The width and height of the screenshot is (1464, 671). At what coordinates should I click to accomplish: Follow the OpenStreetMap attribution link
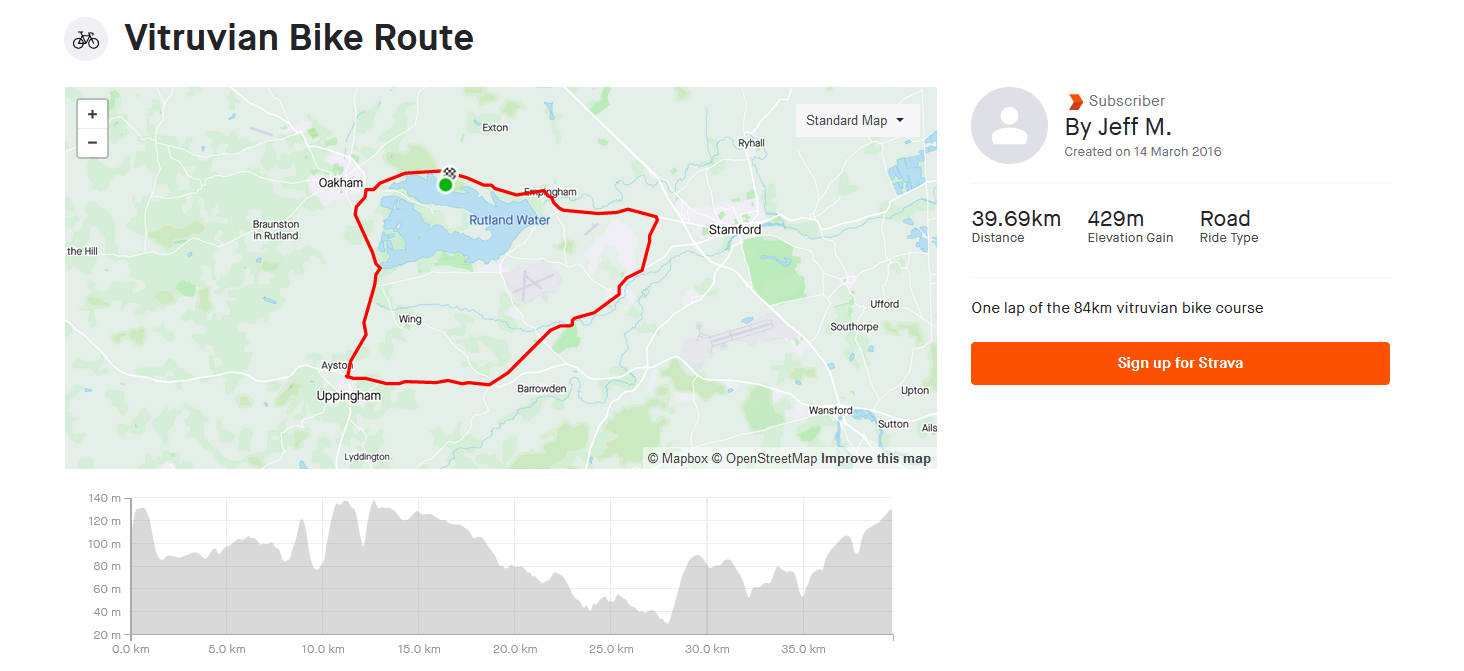769,458
